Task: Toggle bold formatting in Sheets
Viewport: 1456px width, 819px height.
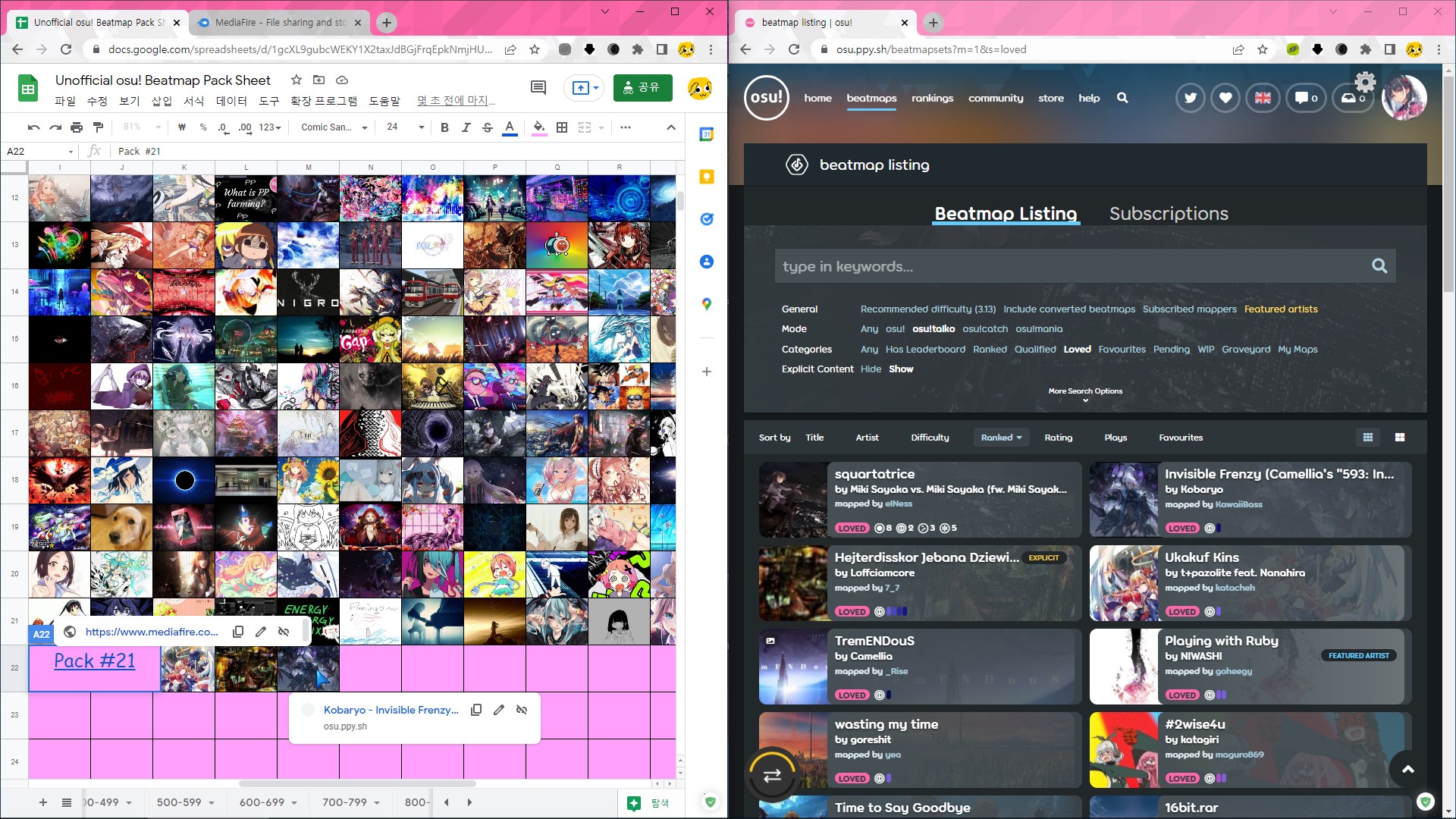Action: pos(444,127)
